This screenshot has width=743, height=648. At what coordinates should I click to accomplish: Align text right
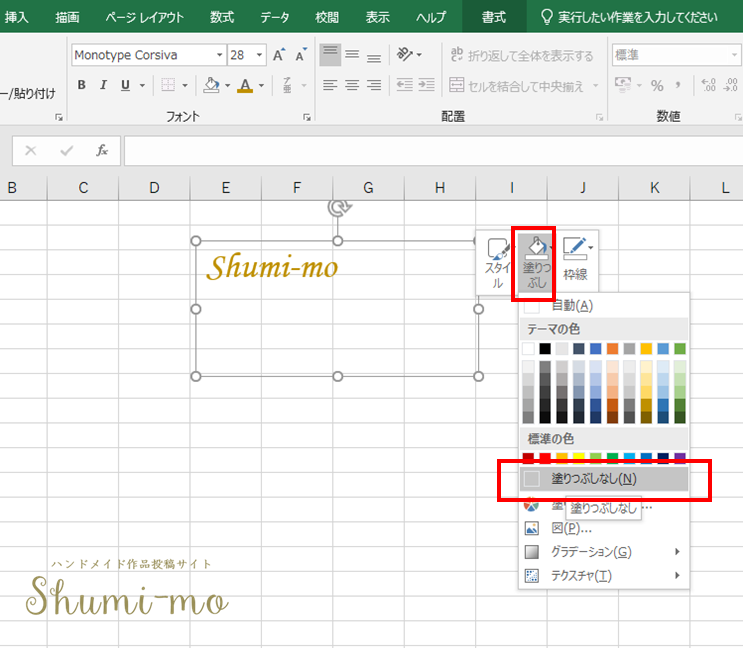[374, 85]
